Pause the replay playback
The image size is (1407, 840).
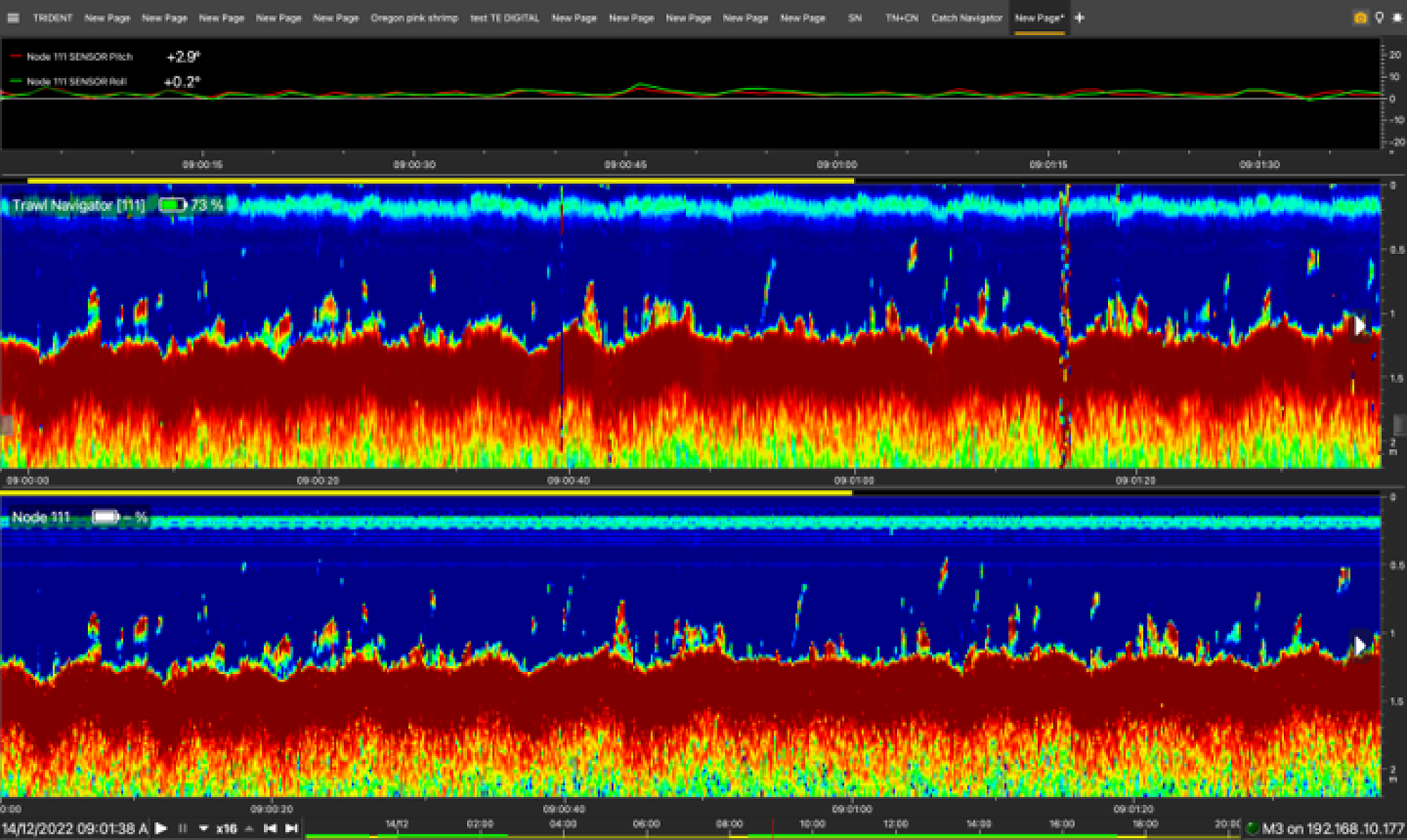click(x=183, y=829)
